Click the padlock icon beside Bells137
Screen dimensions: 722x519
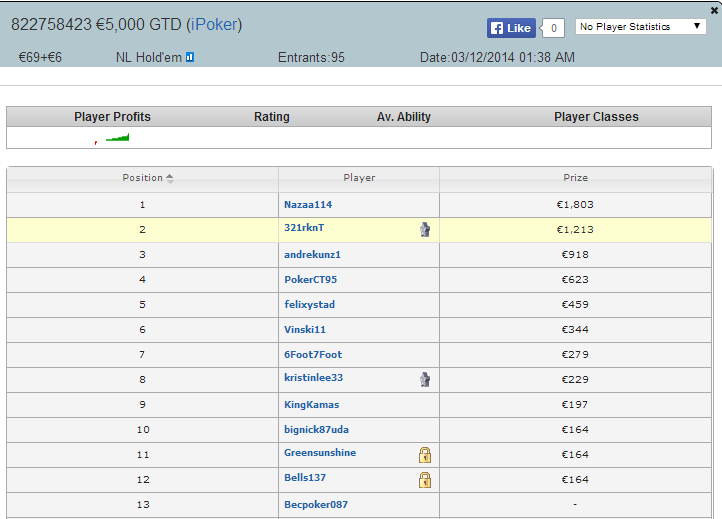pos(425,480)
